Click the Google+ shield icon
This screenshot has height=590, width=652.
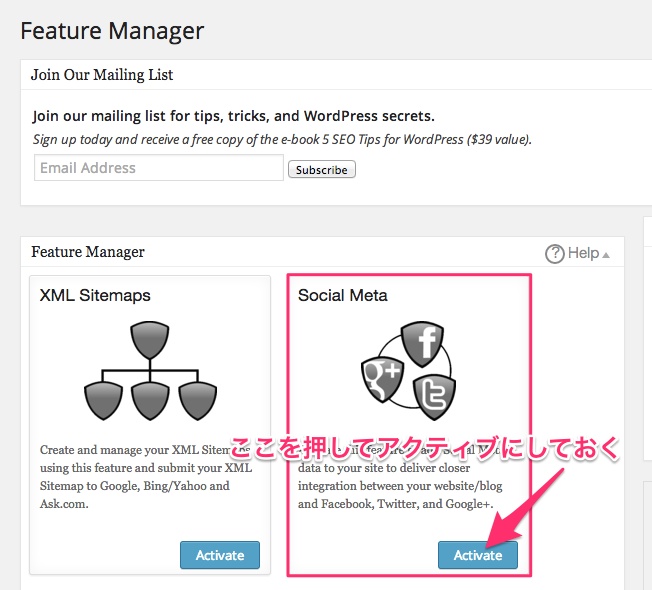[382, 378]
